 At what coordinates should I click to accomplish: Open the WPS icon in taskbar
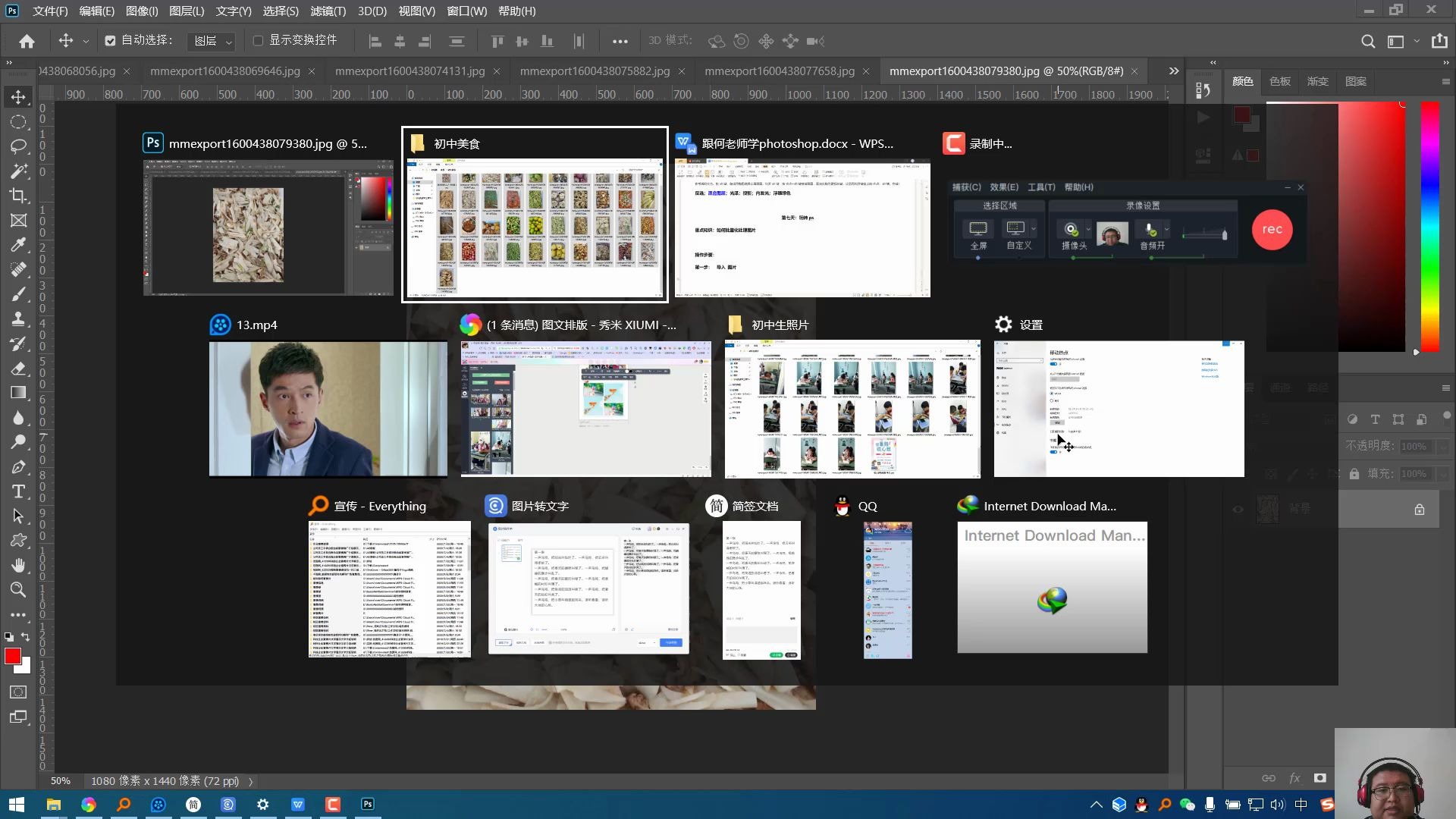(x=298, y=805)
